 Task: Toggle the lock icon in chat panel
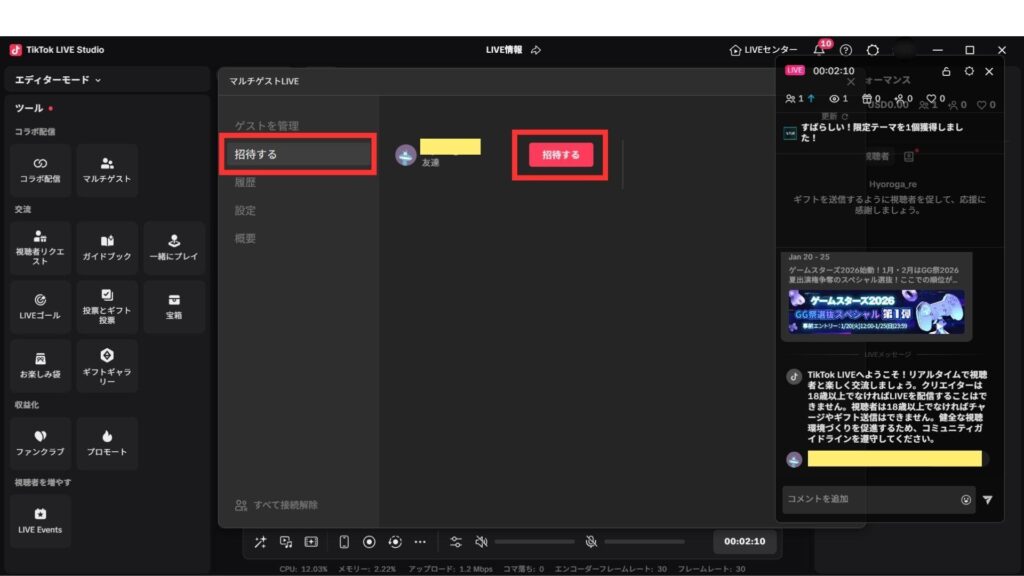(946, 72)
